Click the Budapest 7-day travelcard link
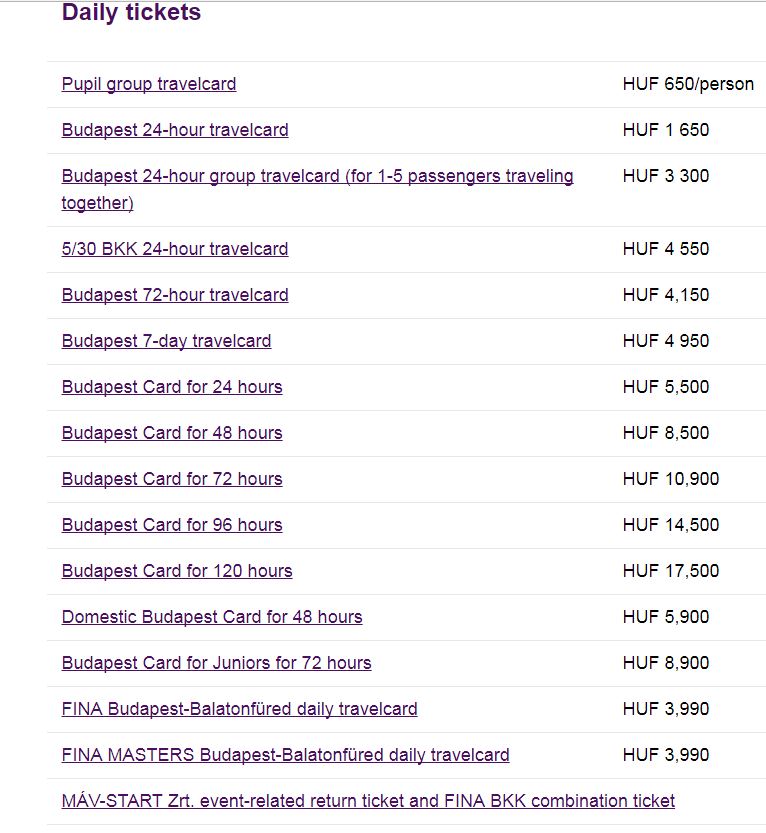766x833 pixels. pos(166,341)
